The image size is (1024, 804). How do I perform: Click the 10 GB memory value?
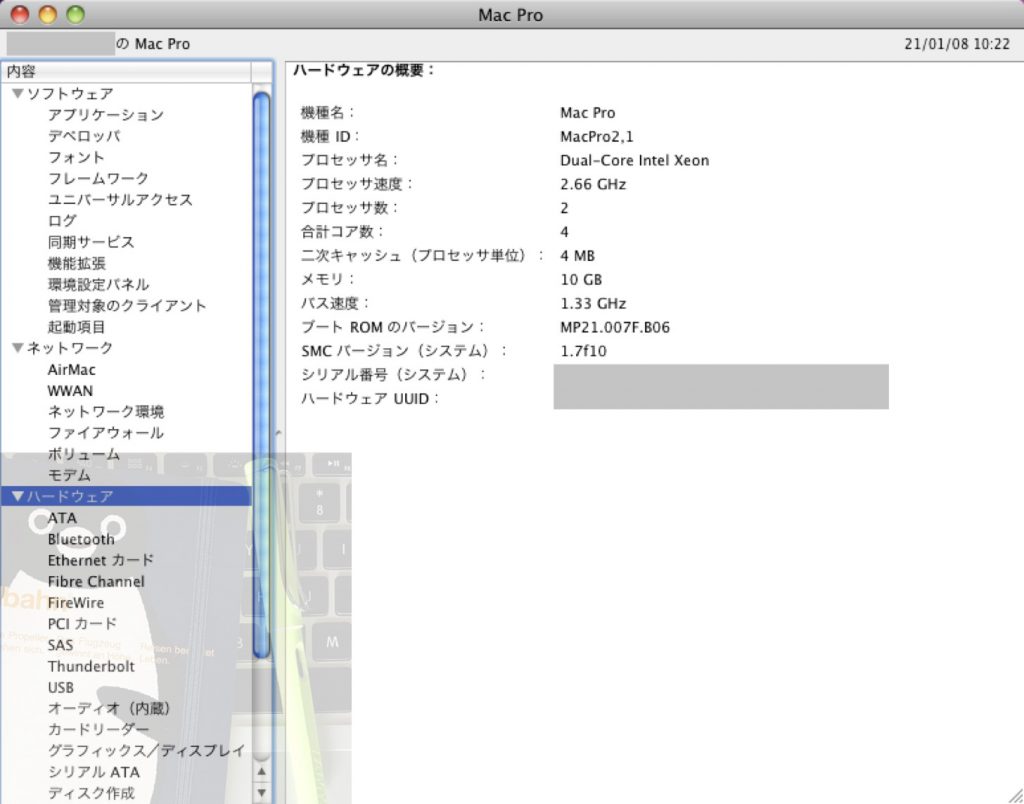pyautogui.click(x=581, y=280)
